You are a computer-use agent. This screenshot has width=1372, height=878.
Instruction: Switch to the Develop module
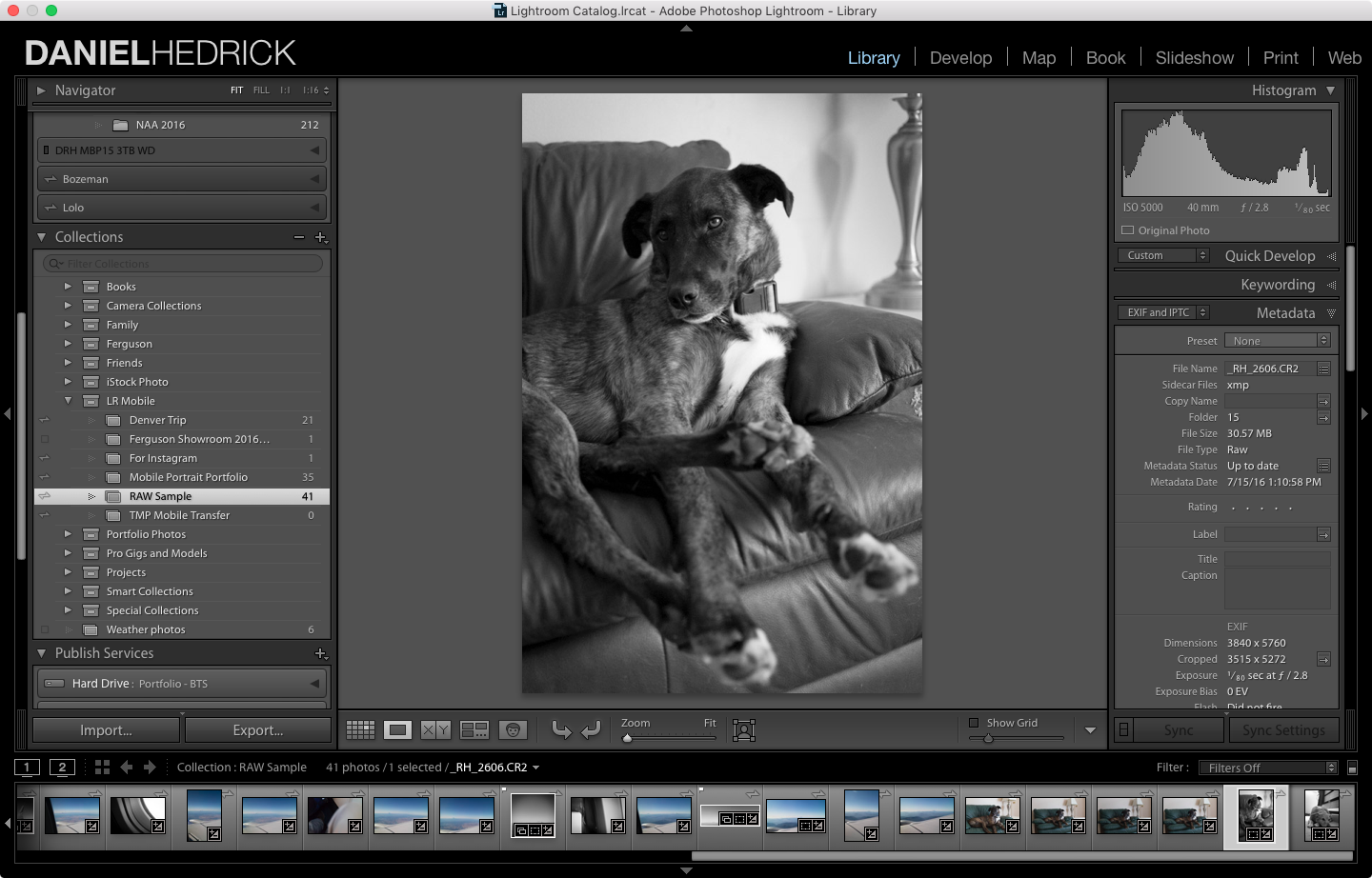(x=960, y=58)
